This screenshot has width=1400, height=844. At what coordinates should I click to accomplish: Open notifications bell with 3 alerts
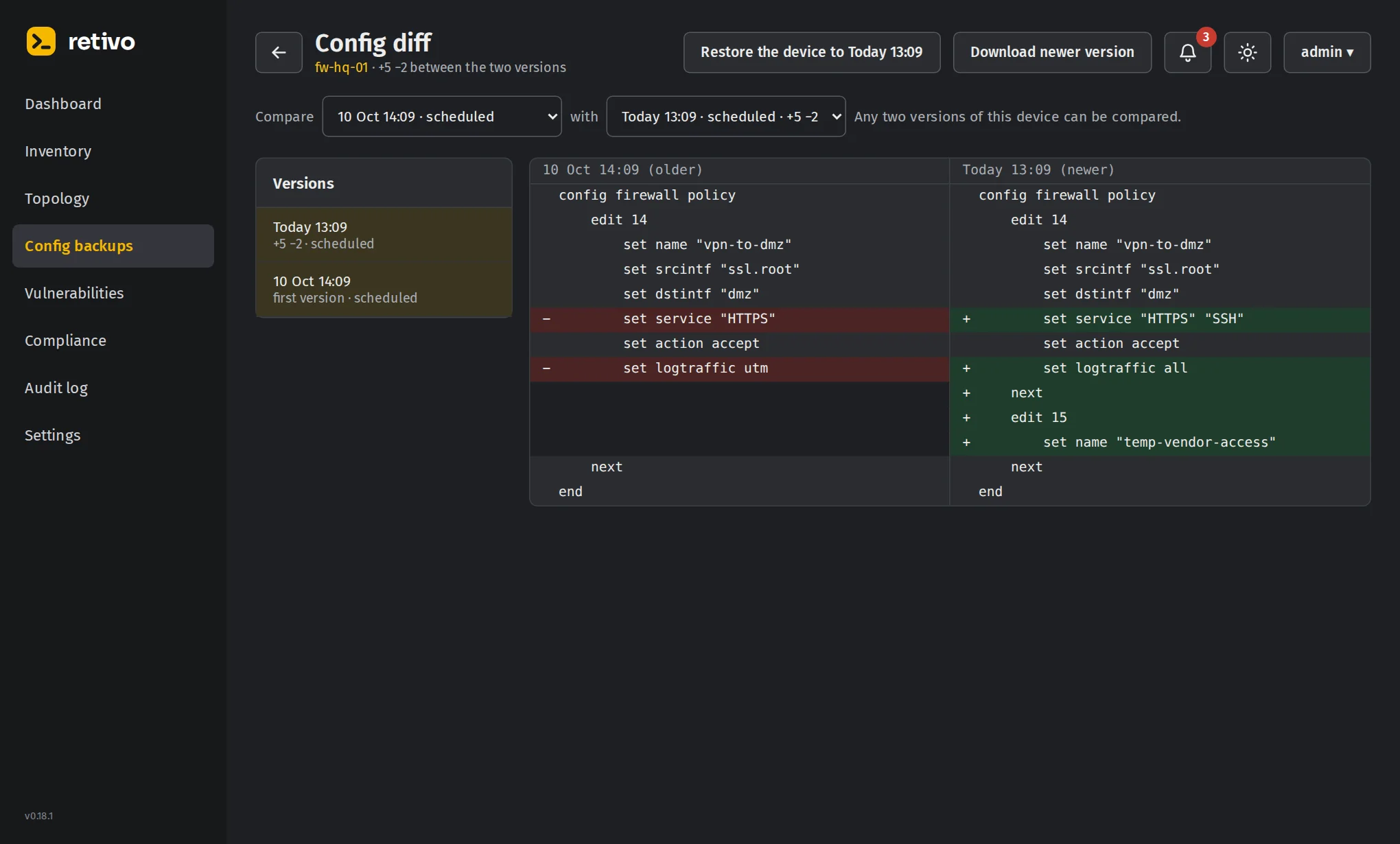[x=1187, y=52]
